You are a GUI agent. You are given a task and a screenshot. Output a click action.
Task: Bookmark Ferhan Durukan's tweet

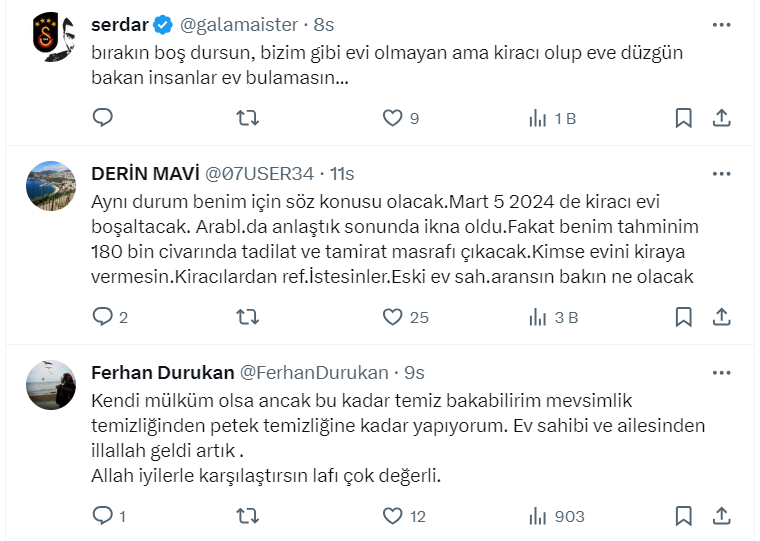click(683, 516)
